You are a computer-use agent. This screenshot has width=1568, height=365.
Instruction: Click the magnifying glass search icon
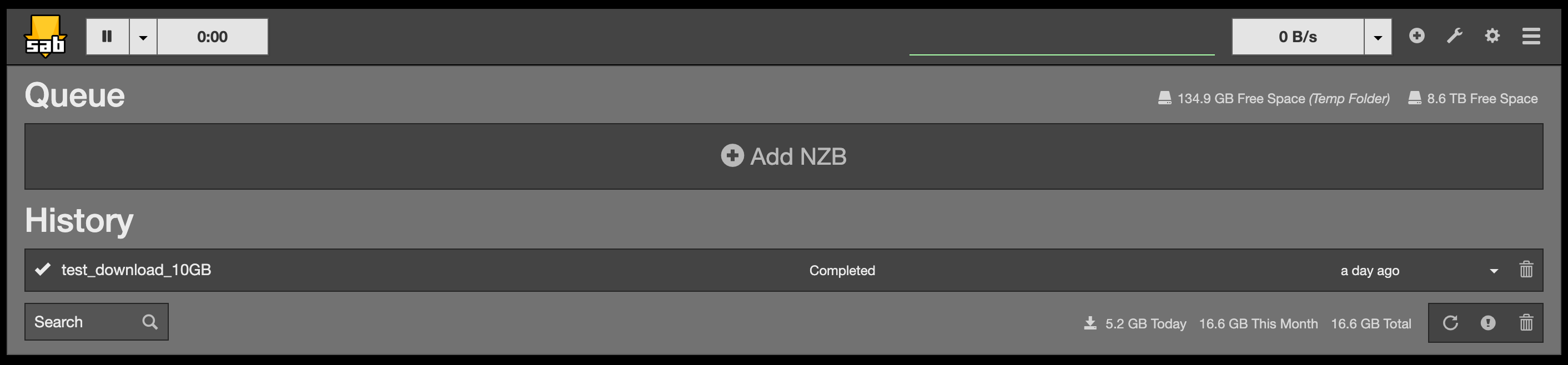(150, 322)
